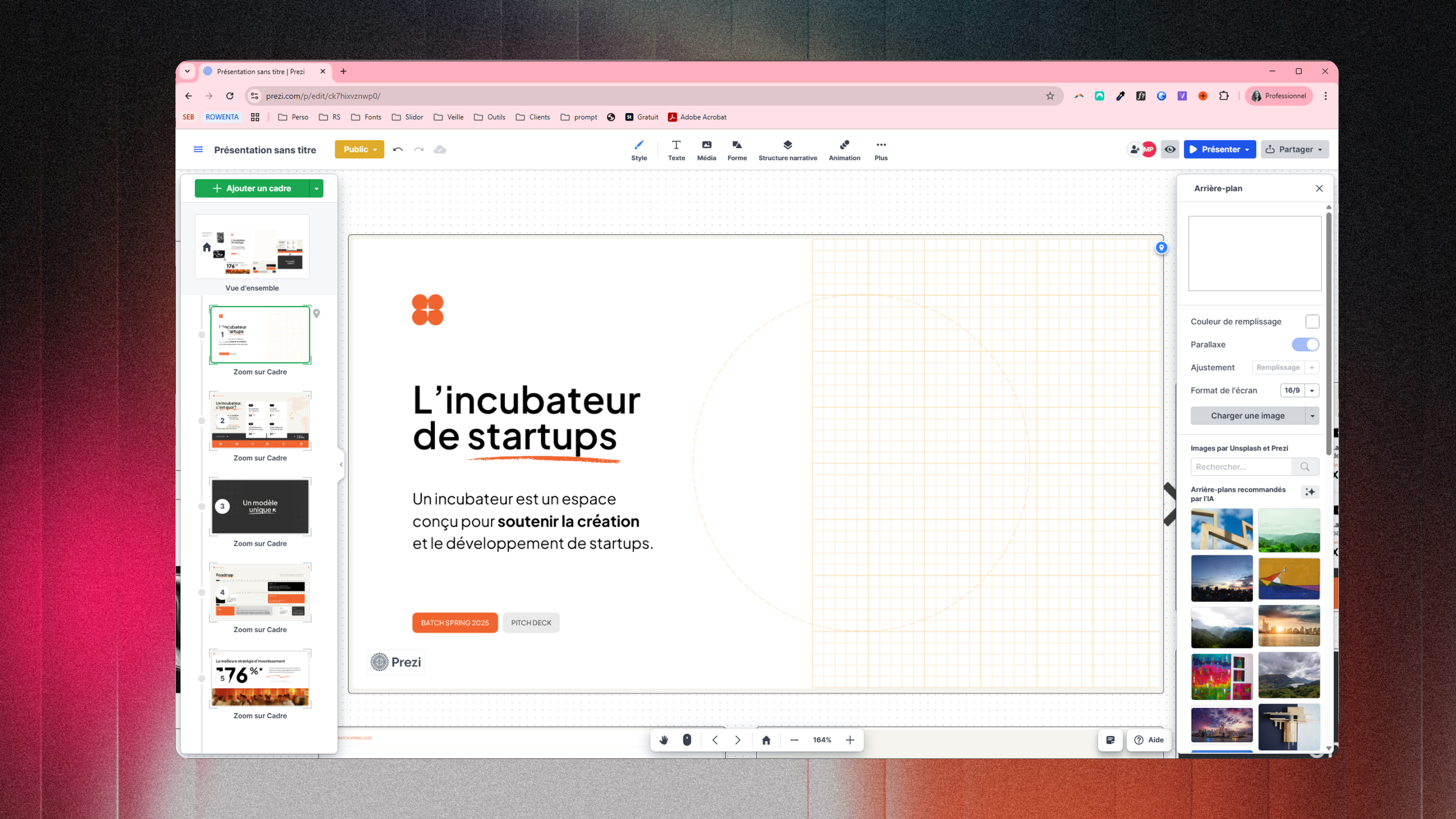
Task: Open the Fonts bookmarks folder
Action: (x=366, y=117)
